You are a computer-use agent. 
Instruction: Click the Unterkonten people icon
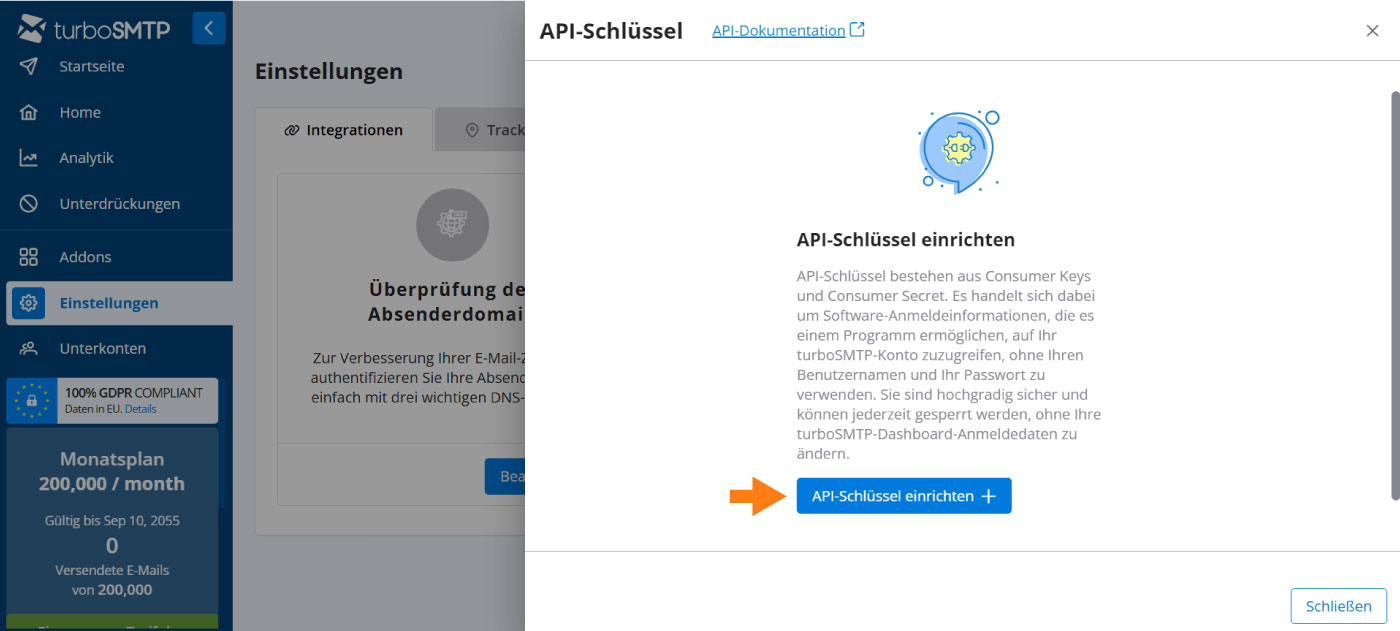click(29, 349)
